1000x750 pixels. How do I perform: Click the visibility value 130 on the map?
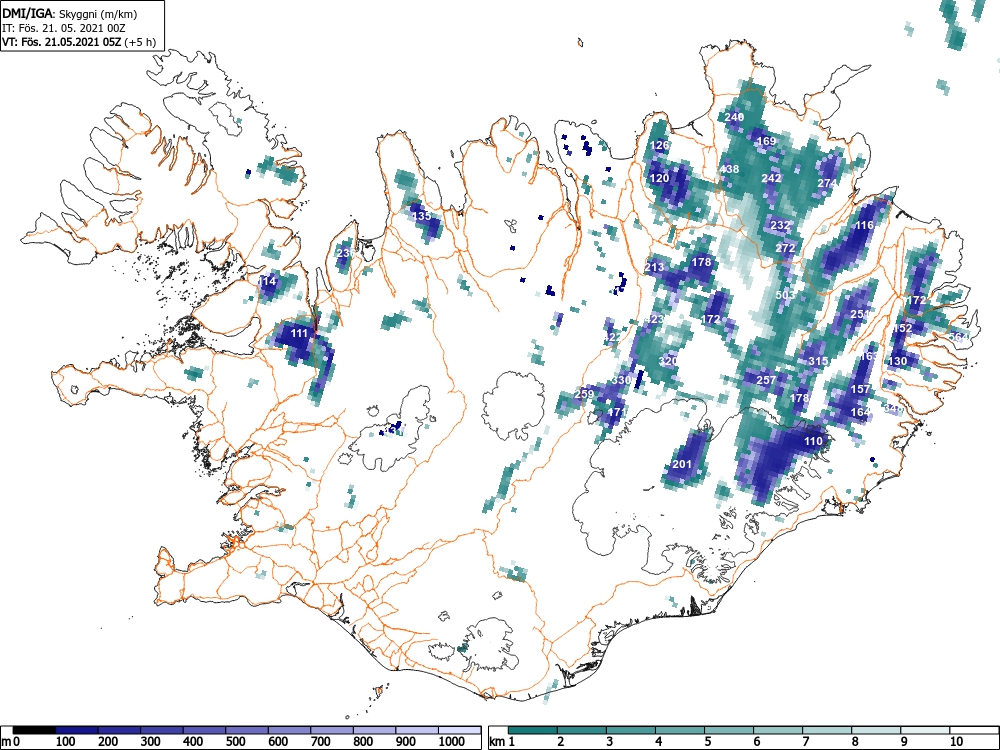coord(897,361)
